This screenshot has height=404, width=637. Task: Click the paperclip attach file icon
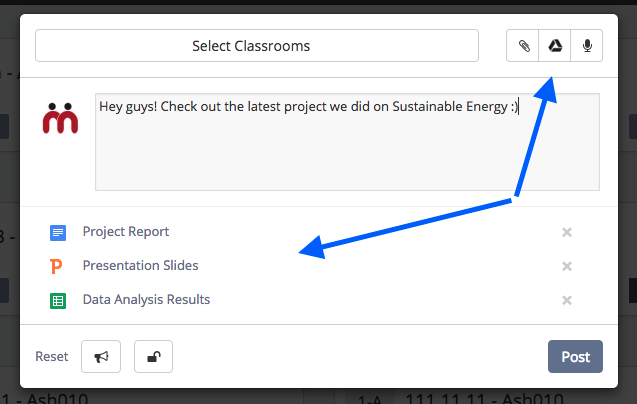click(x=523, y=46)
